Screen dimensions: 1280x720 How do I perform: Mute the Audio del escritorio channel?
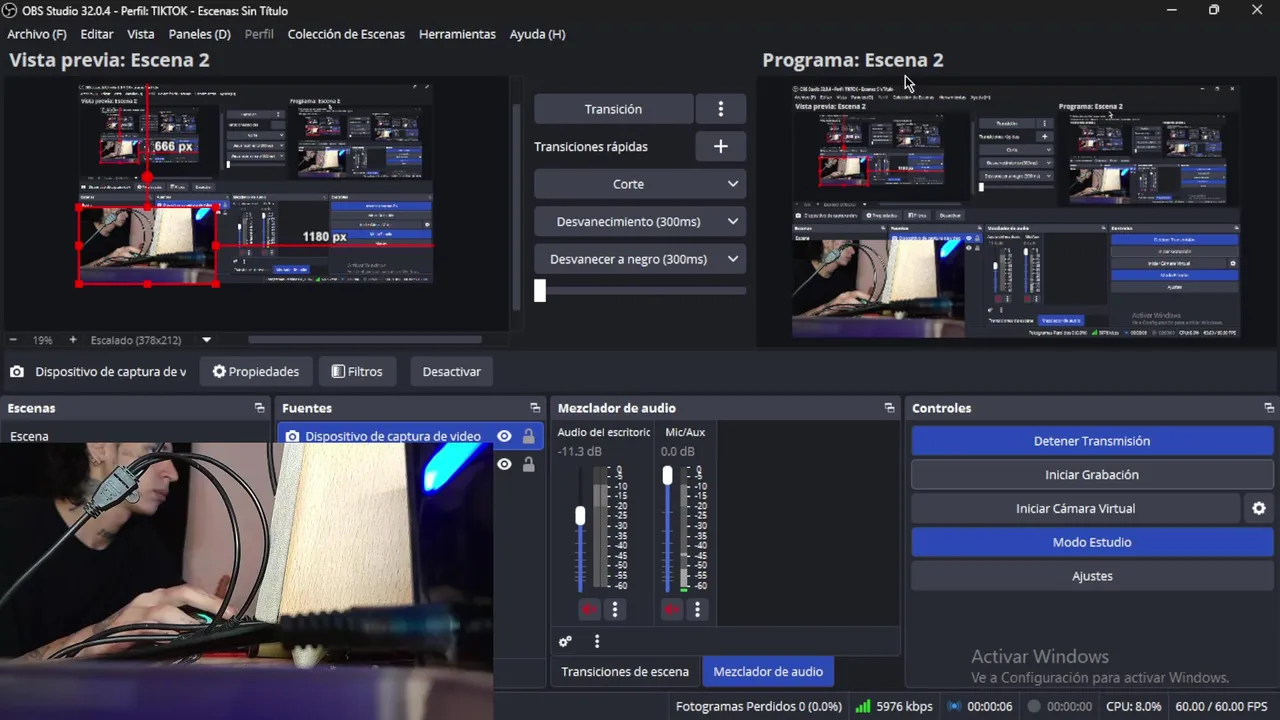tap(589, 609)
